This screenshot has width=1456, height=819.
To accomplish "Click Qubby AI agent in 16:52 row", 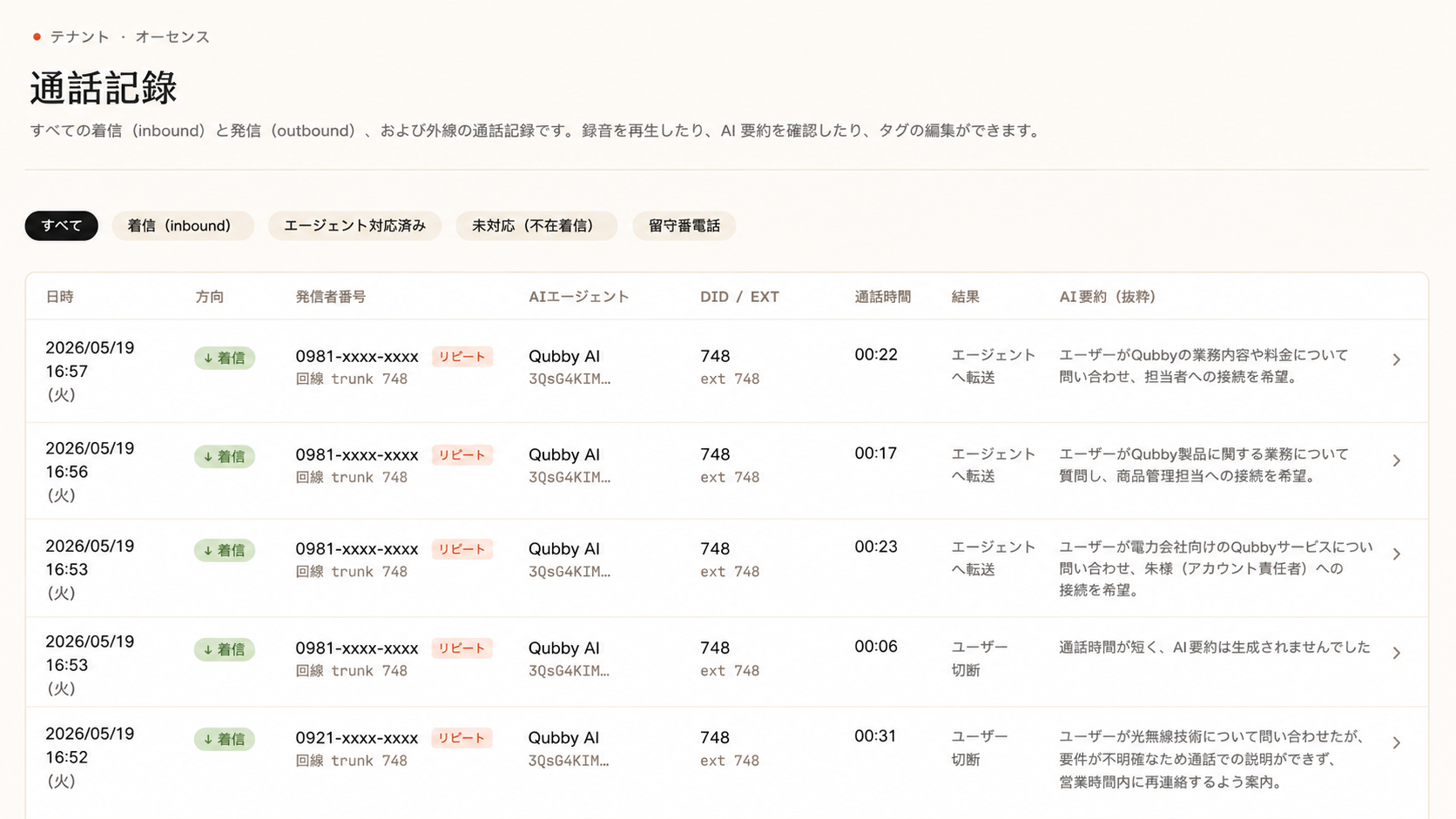I will [564, 738].
